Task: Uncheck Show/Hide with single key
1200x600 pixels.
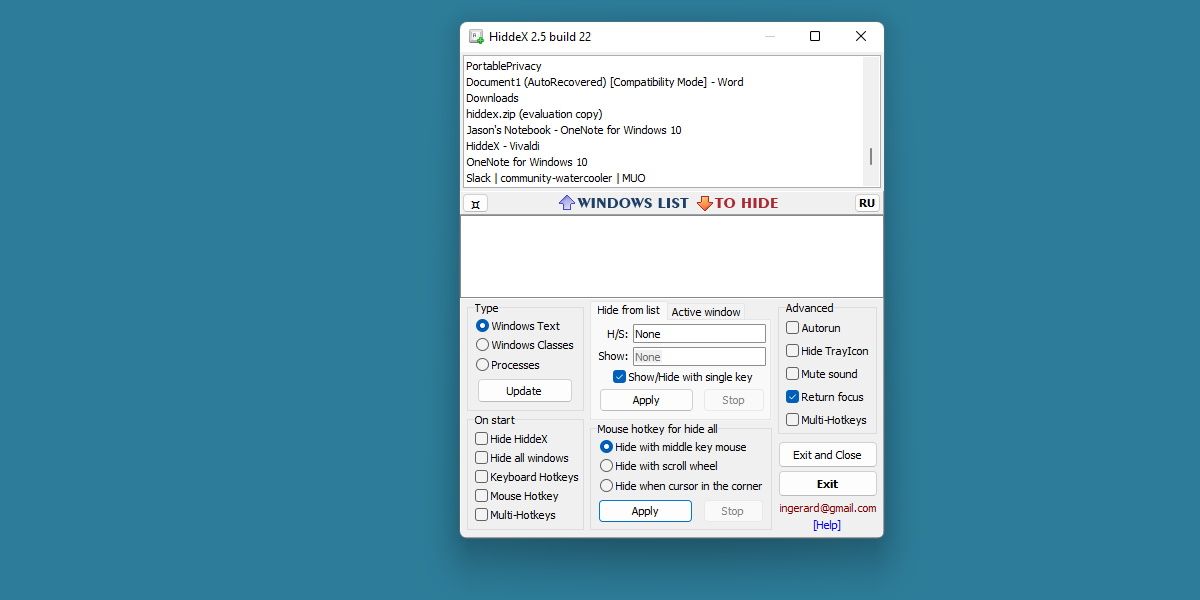Action: pos(620,377)
